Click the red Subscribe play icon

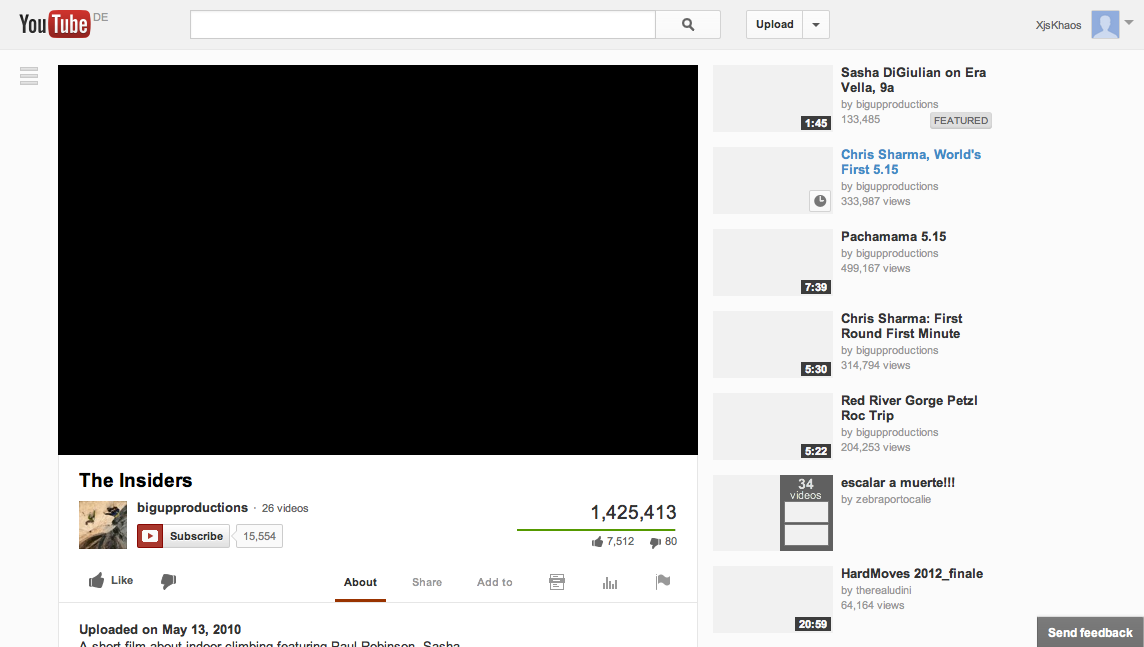pos(150,536)
